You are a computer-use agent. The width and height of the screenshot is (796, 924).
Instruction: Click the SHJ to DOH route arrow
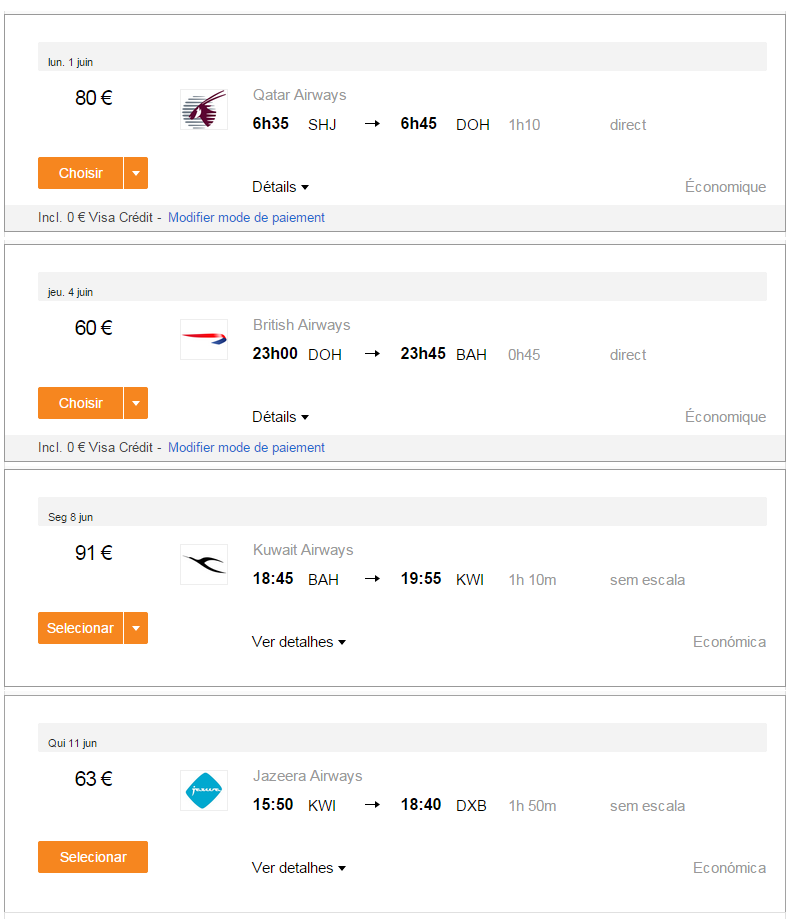[372, 124]
